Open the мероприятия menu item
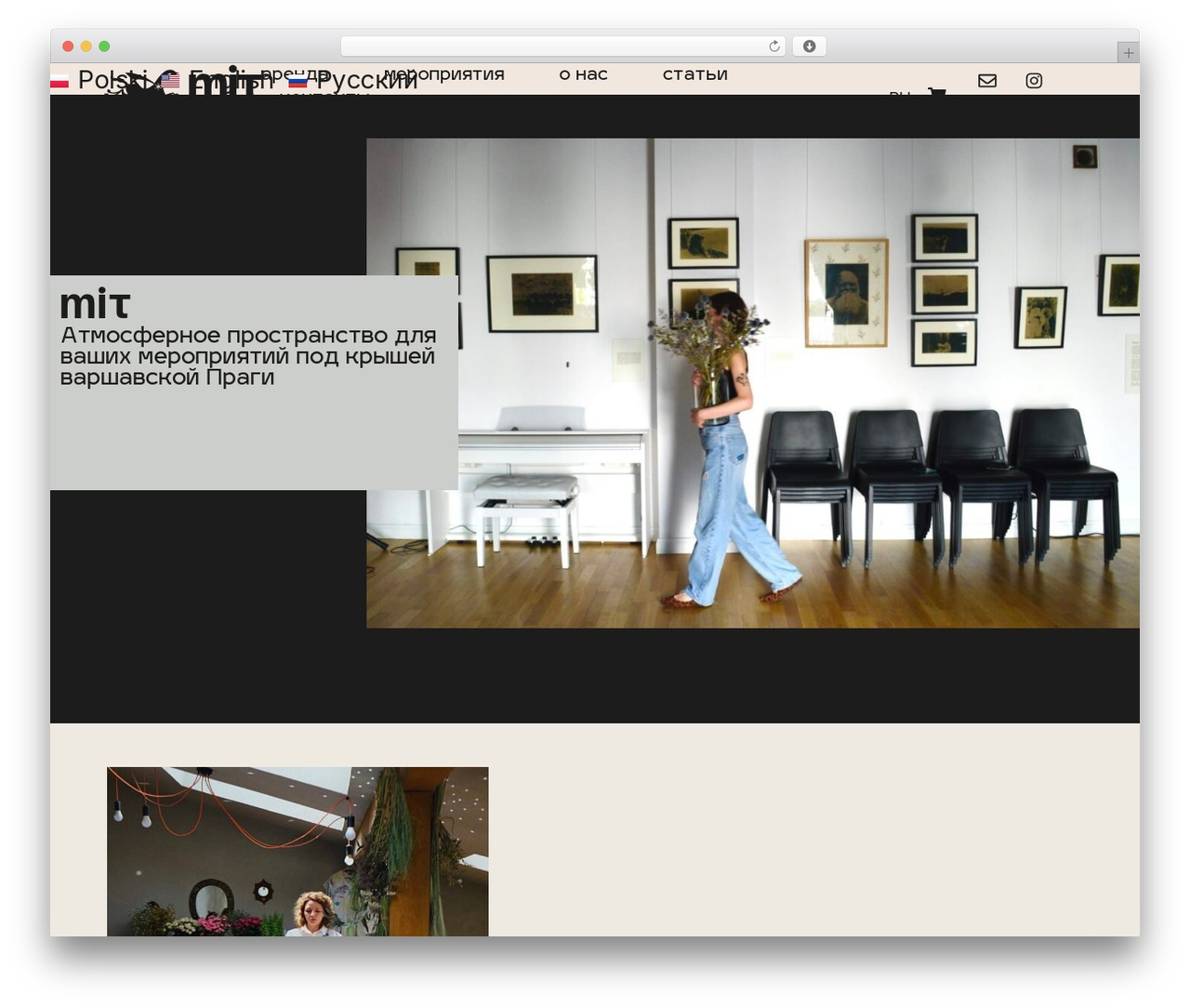This screenshot has height=1008, width=1190. pos(443,74)
